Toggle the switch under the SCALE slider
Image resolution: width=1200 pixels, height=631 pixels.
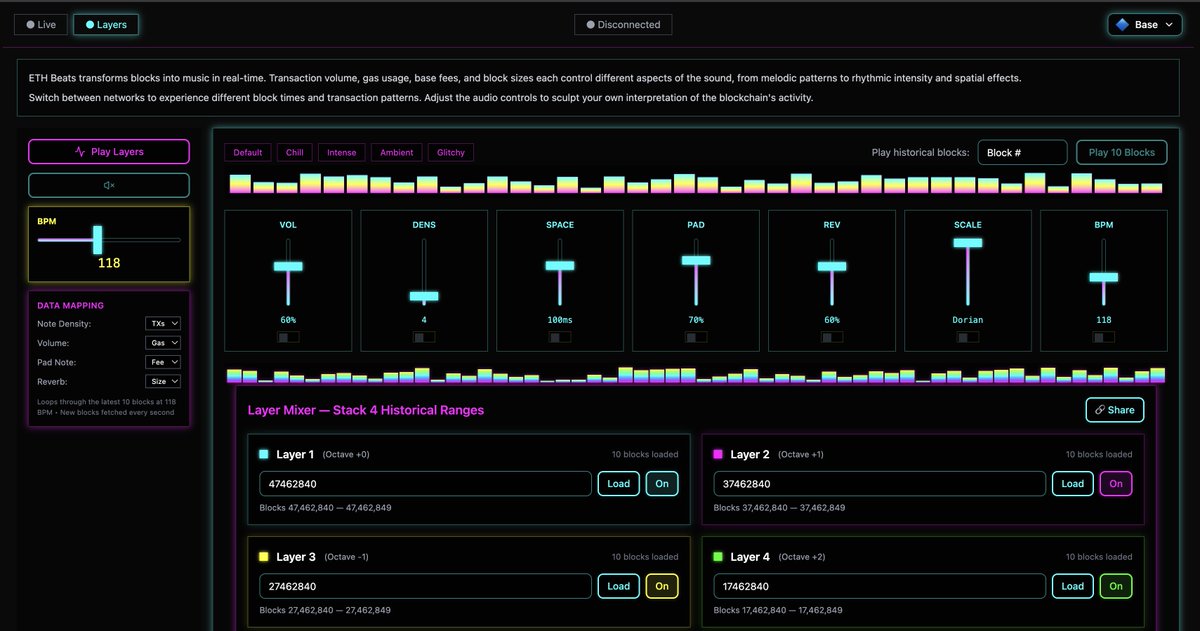coord(968,338)
